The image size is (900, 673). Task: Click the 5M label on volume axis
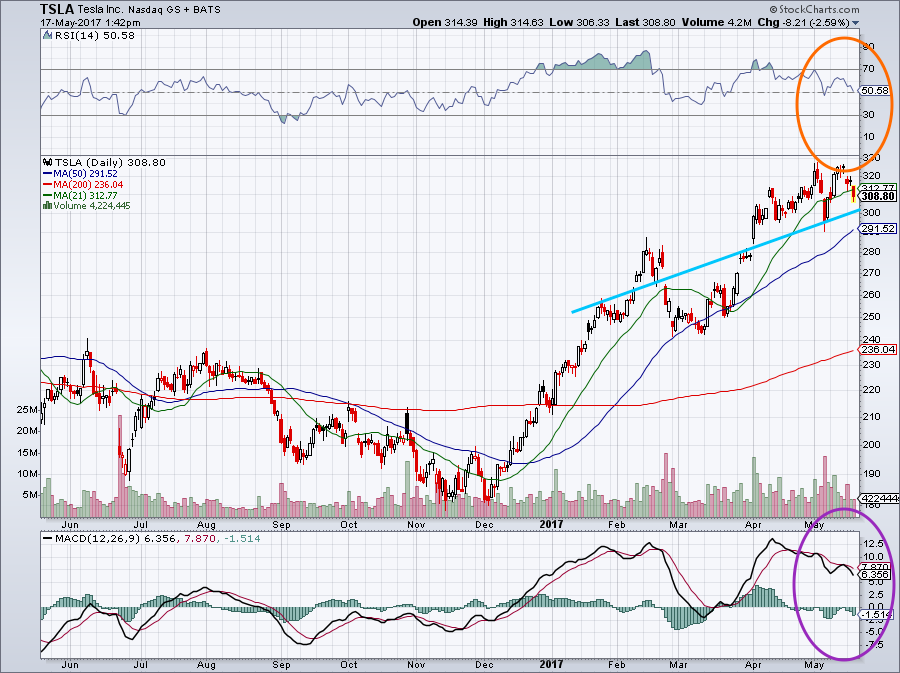pos(30,495)
